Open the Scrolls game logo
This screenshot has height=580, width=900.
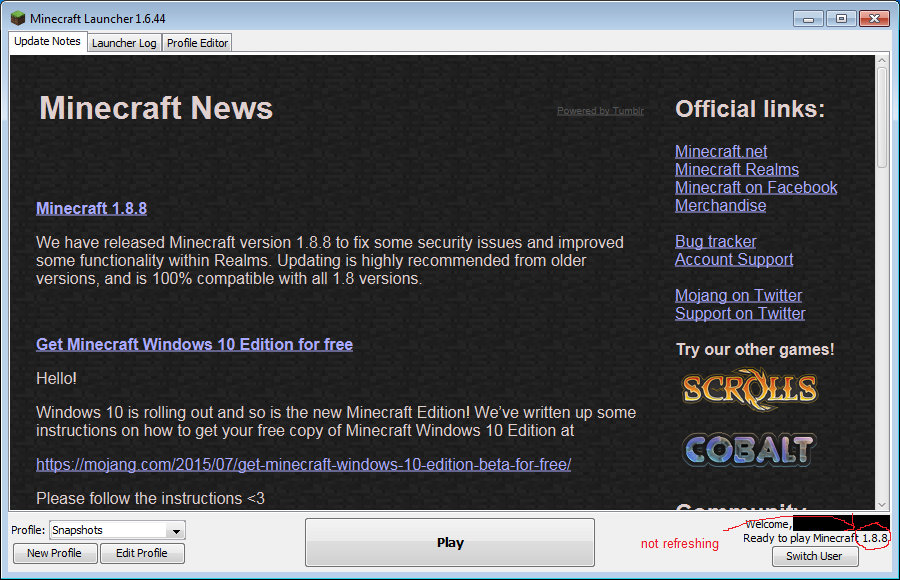pyautogui.click(x=749, y=389)
